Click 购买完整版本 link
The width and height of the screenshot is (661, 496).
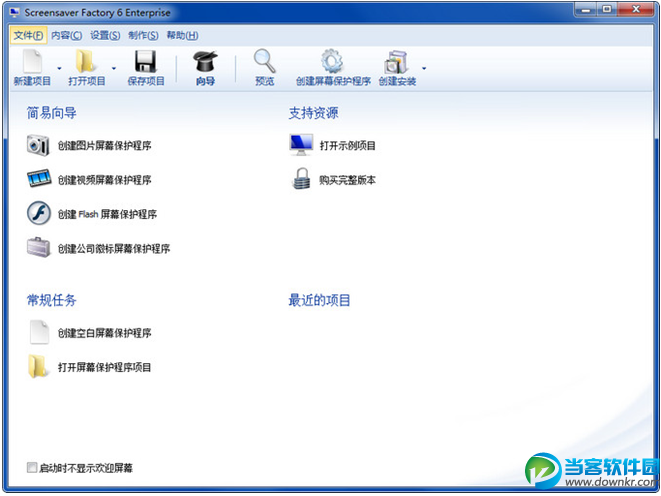[347, 180]
